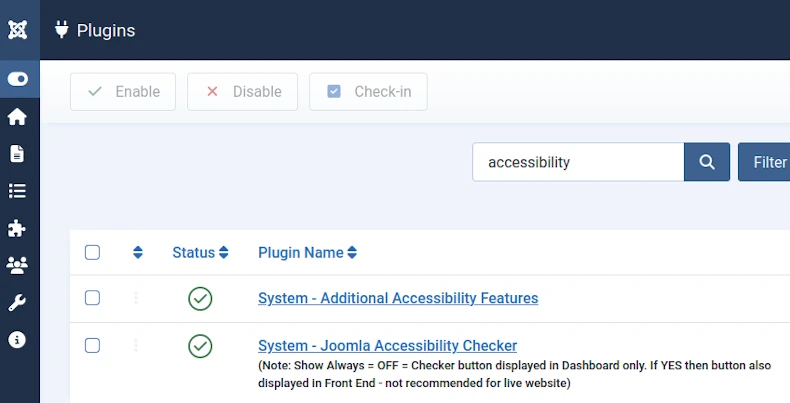This screenshot has width=790, height=403.
Task: Sort plugins by Status column
Action: (200, 253)
